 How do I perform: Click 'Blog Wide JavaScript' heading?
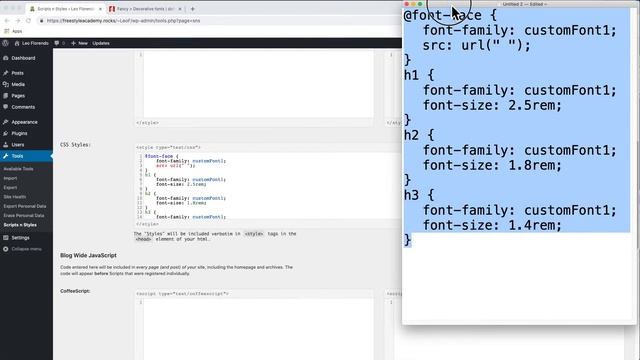88,255
